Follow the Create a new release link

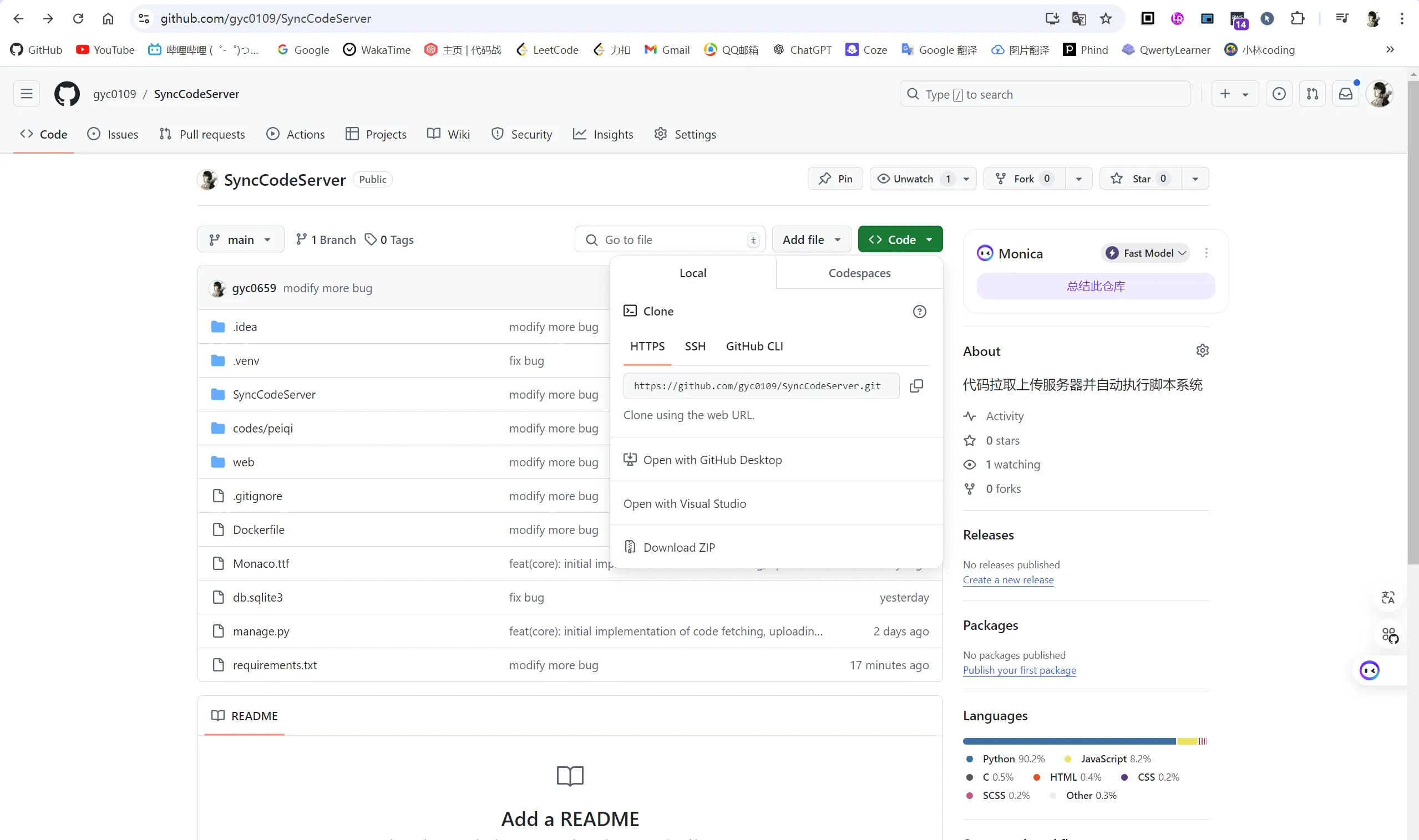[x=1008, y=579]
